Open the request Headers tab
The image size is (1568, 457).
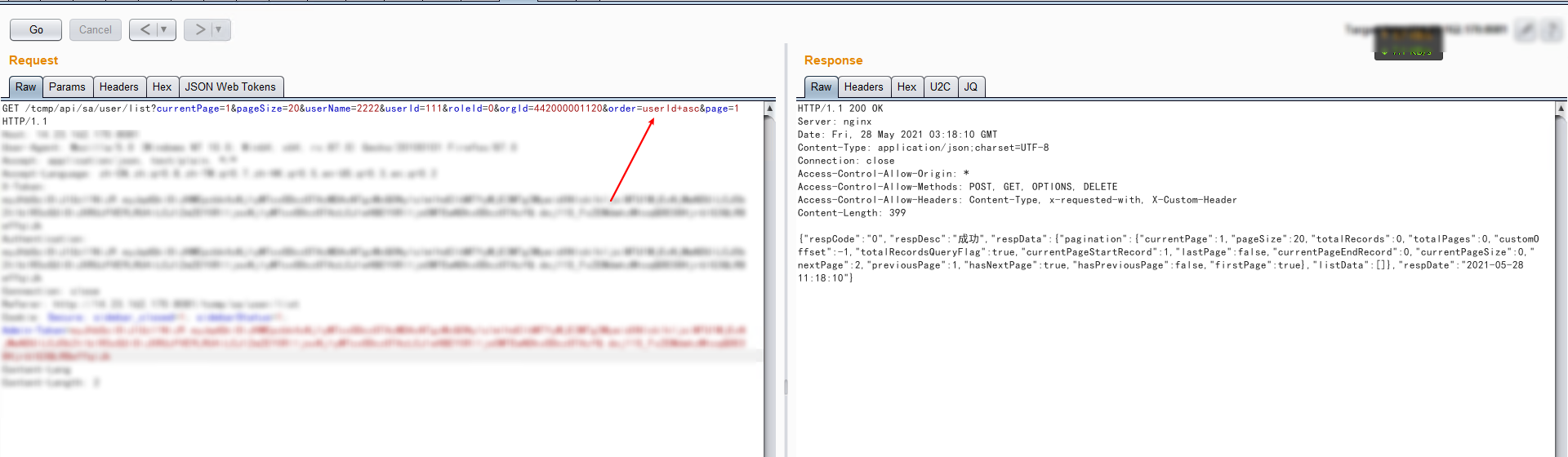pos(119,87)
